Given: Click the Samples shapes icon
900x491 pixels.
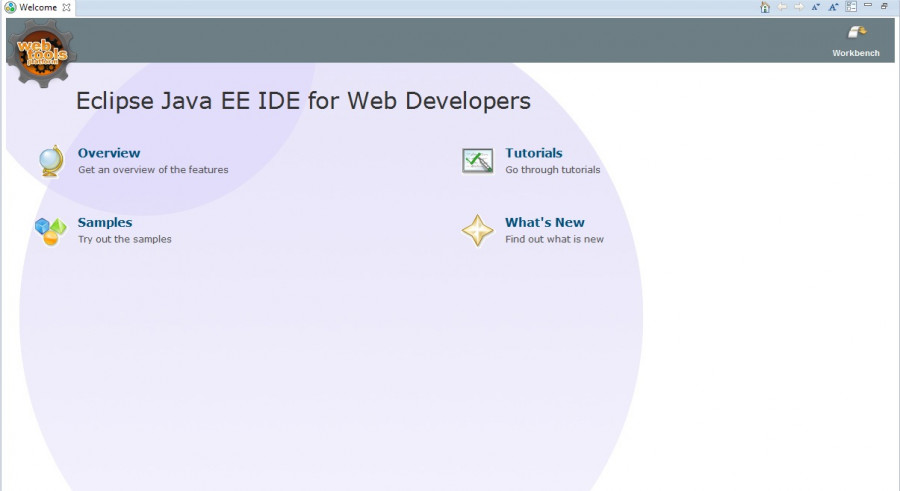Looking at the screenshot, I should [x=51, y=231].
